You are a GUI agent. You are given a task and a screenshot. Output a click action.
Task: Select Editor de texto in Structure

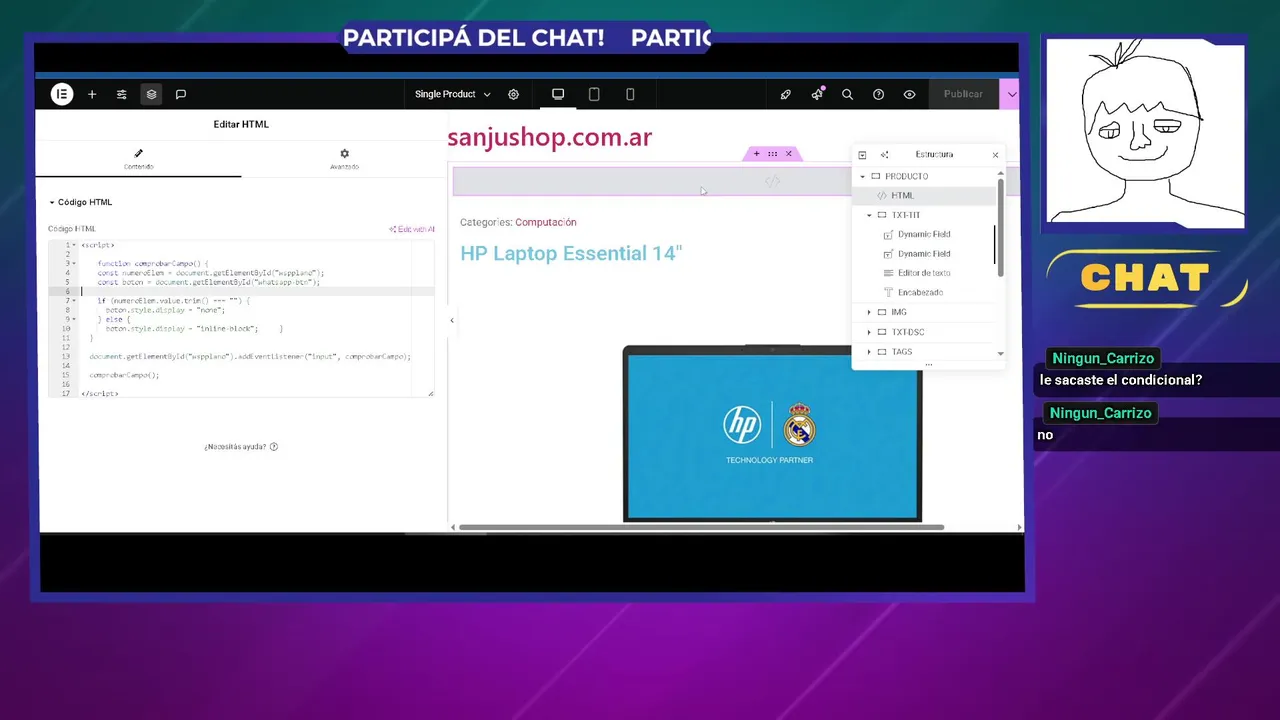(x=924, y=273)
